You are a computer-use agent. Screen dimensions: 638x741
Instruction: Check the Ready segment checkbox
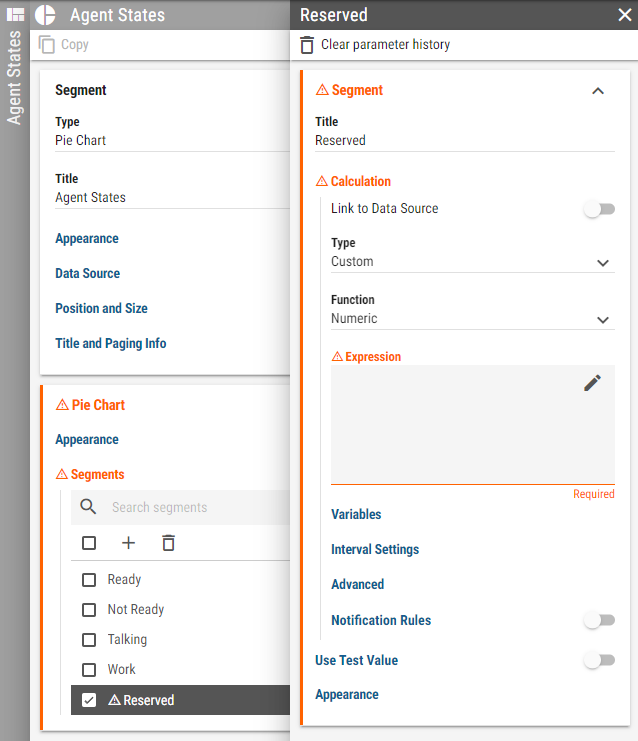point(89,580)
